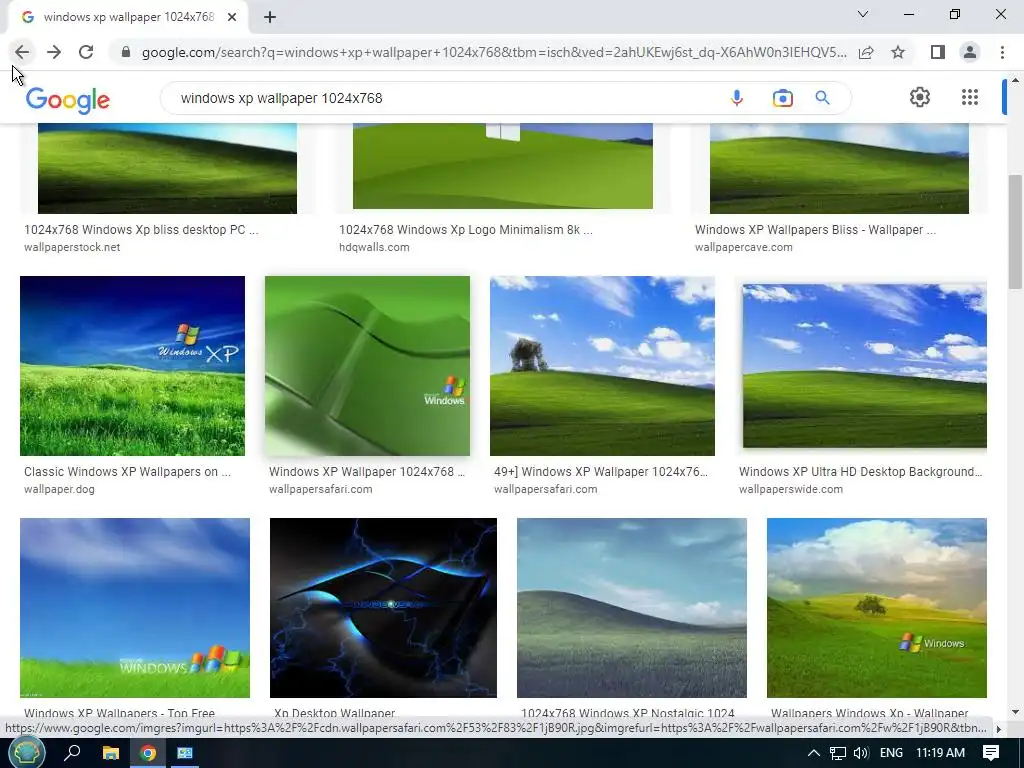The height and width of the screenshot is (768, 1024).
Task: Open the black lightning XP thumbnail
Action: pos(383,608)
